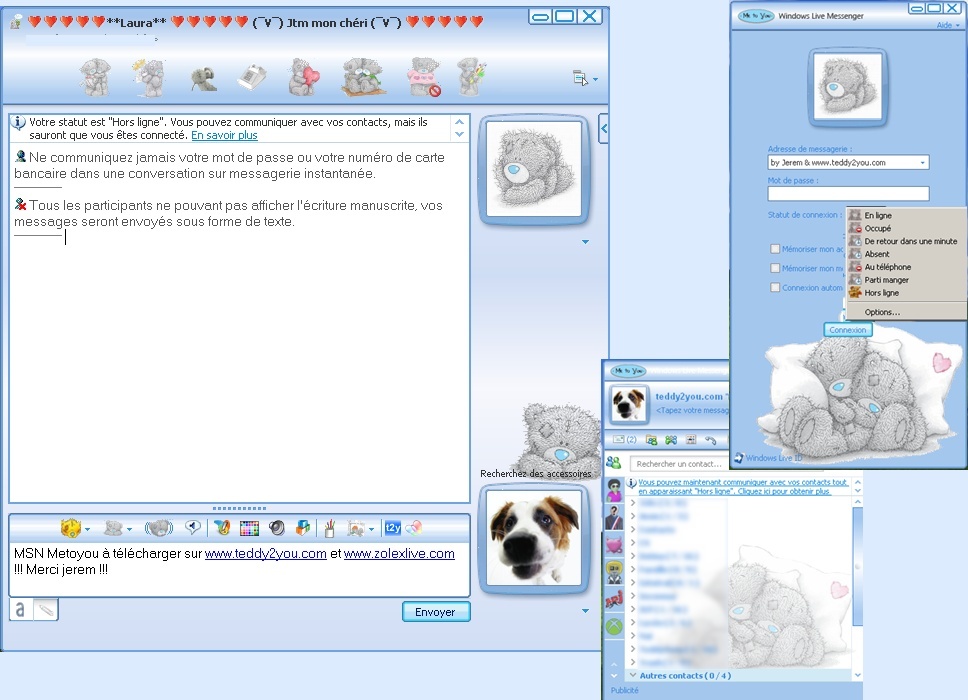Click the handwriting pen icon in toolbar
This screenshot has height=700, width=968.
click(222, 528)
